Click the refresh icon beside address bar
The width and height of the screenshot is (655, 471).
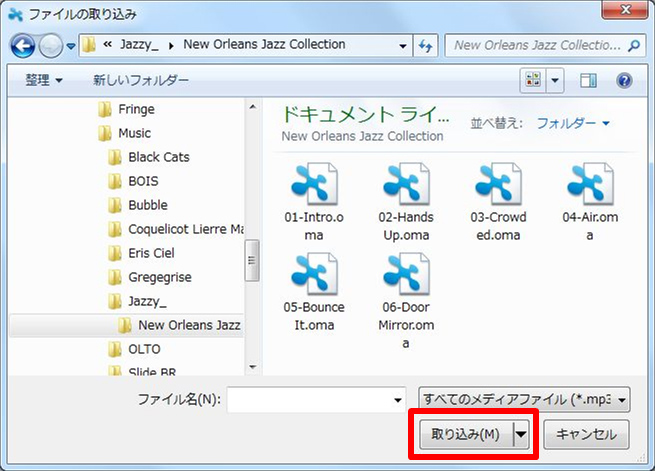426,46
